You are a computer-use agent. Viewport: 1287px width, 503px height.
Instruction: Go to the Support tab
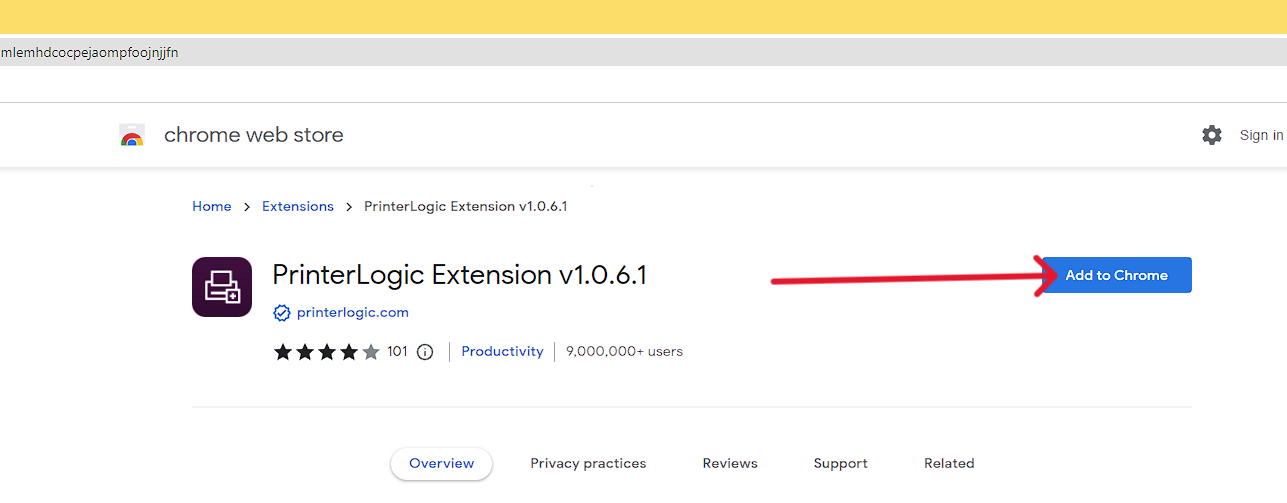coord(841,463)
